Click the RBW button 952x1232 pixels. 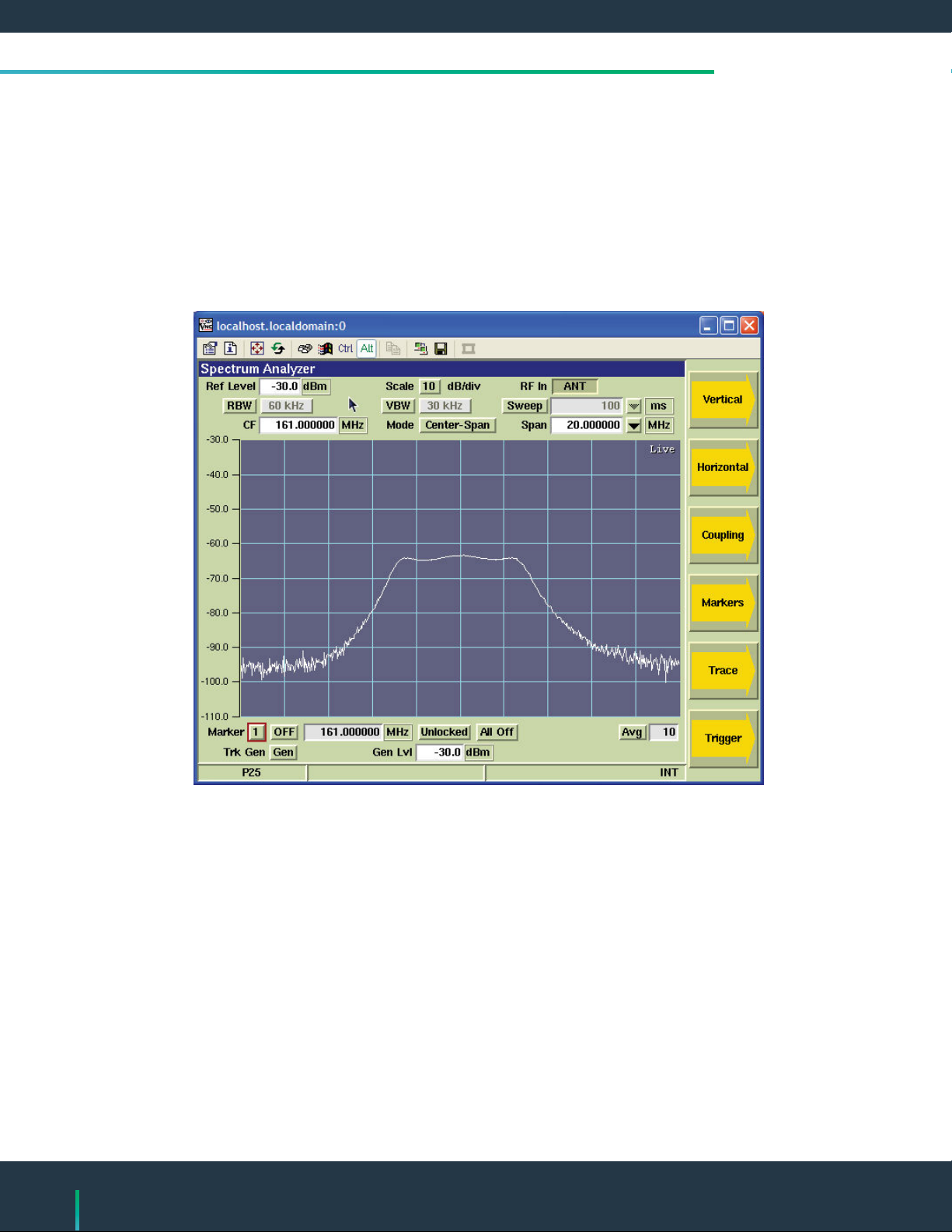pos(239,406)
